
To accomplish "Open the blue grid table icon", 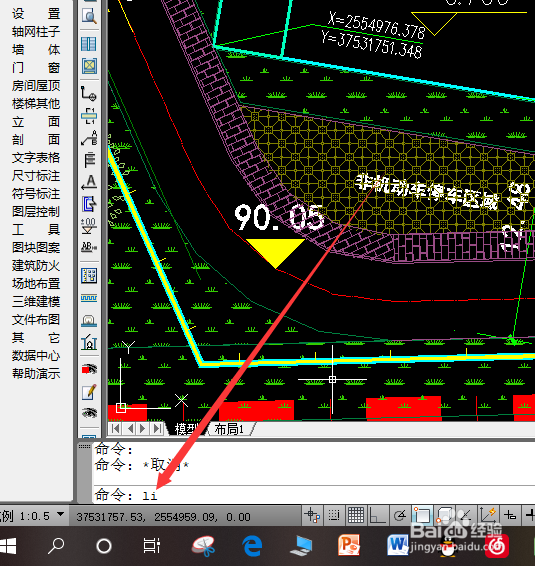I will point(89,276).
